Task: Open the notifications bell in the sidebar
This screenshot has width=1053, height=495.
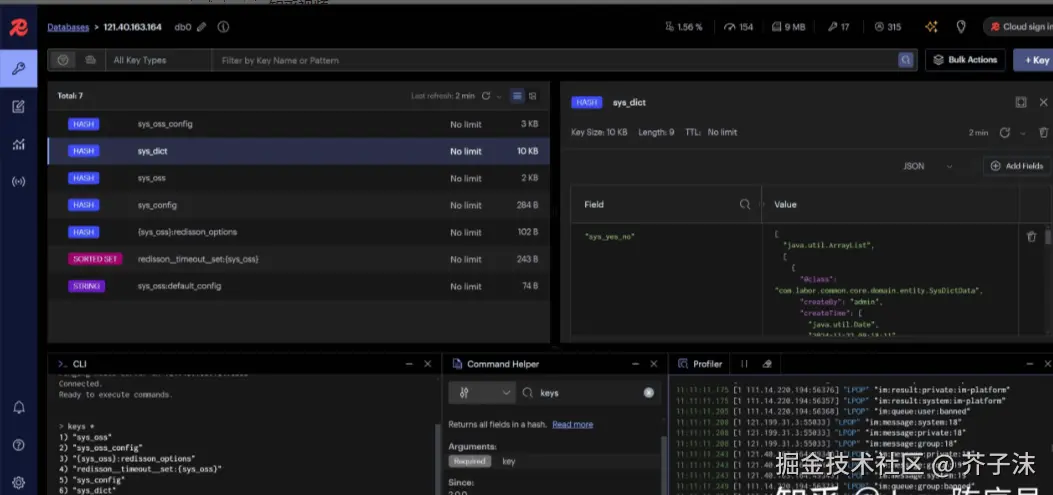Action: [18, 407]
